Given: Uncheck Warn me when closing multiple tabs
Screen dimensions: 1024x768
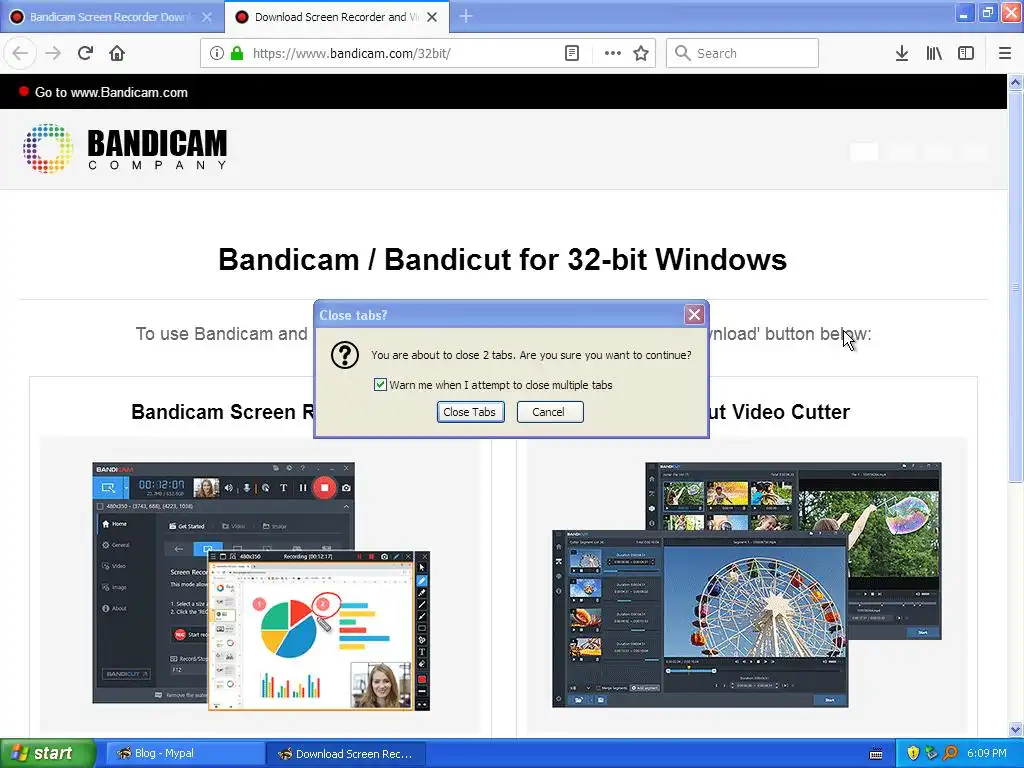Looking at the screenshot, I should tap(380, 385).
